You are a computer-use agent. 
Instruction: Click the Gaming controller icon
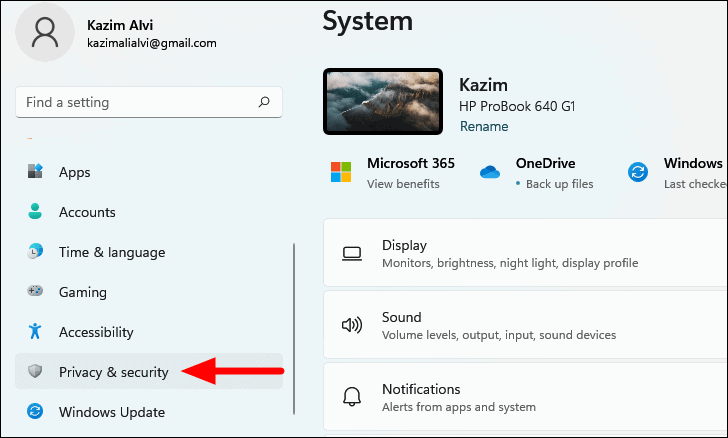[x=35, y=291]
